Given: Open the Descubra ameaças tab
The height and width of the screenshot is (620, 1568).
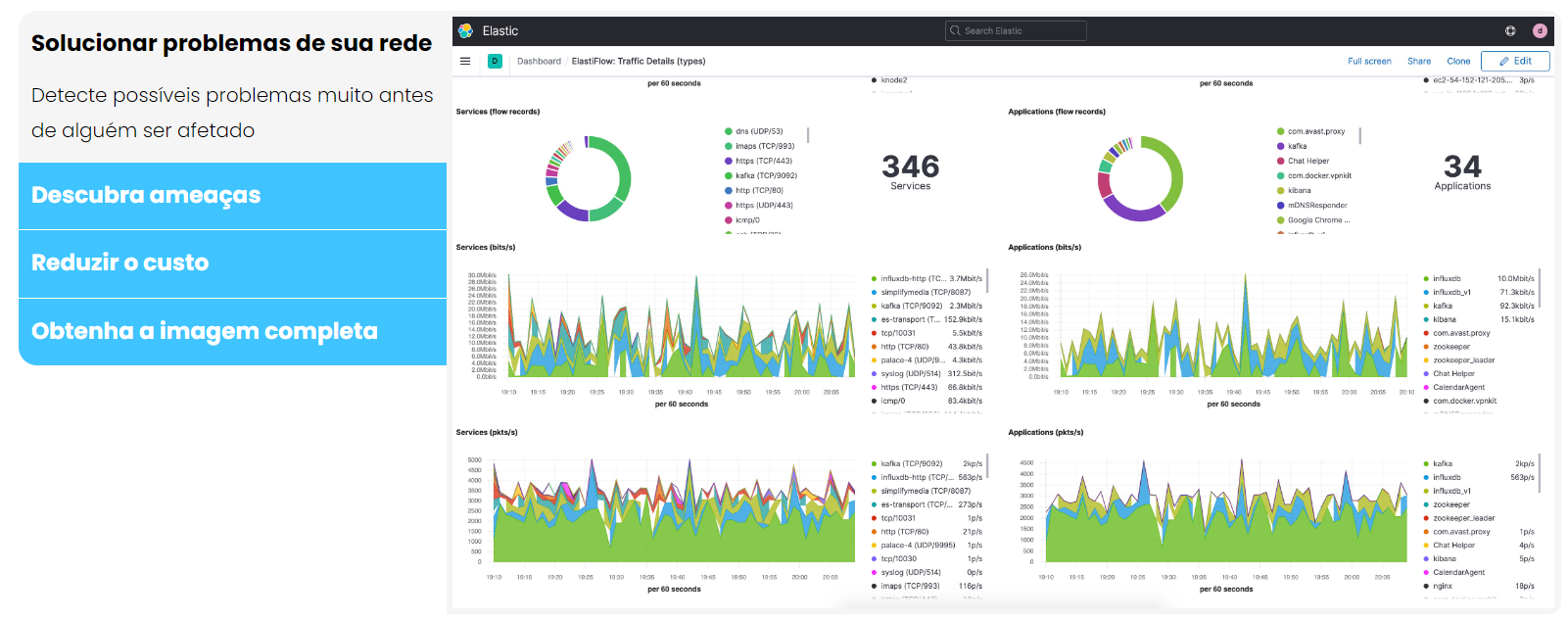Looking at the screenshot, I should (232, 196).
